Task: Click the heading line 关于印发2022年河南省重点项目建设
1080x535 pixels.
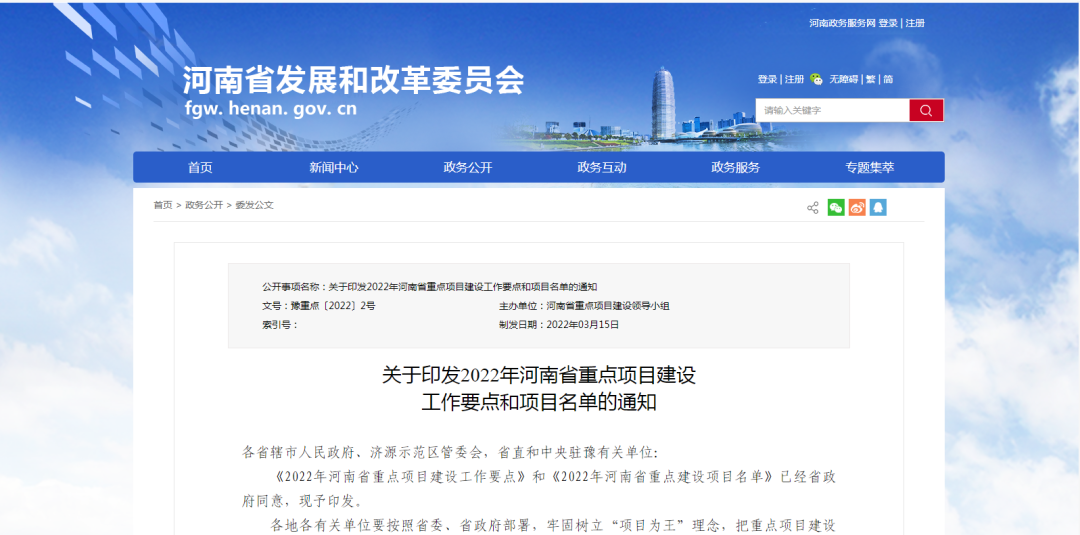Action: [539, 375]
